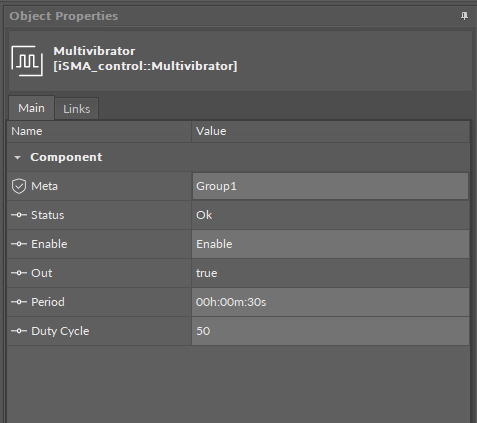Click the Status slot icon

[x=19, y=215]
